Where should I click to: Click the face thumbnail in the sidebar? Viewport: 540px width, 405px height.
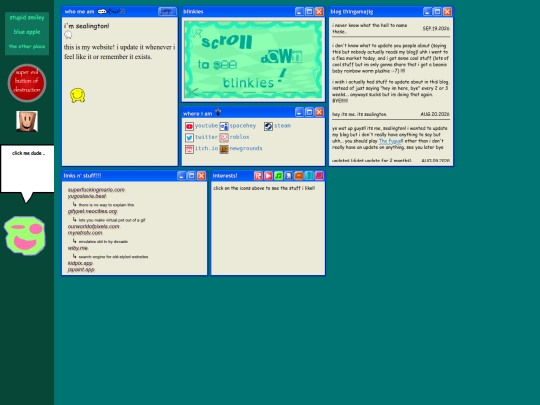click(x=27, y=121)
